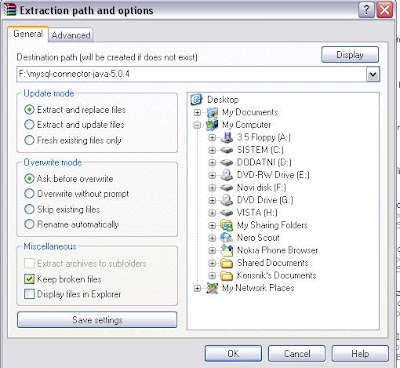Screen dimensions: 400x368
Task: Click the My Network Places icon
Action: 212,288
